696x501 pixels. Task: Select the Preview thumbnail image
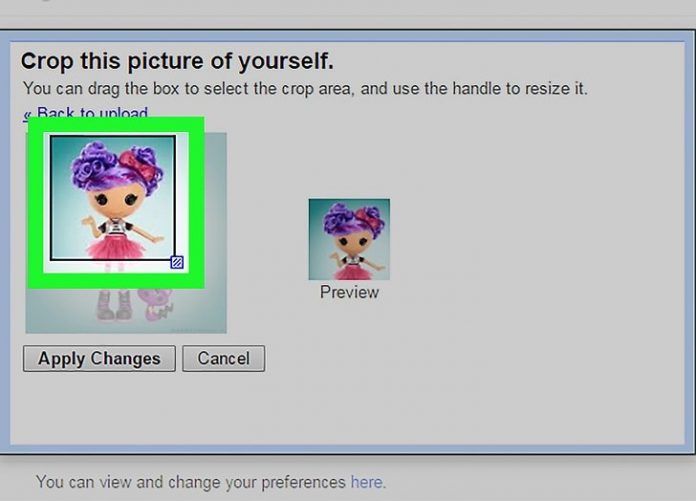point(349,239)
